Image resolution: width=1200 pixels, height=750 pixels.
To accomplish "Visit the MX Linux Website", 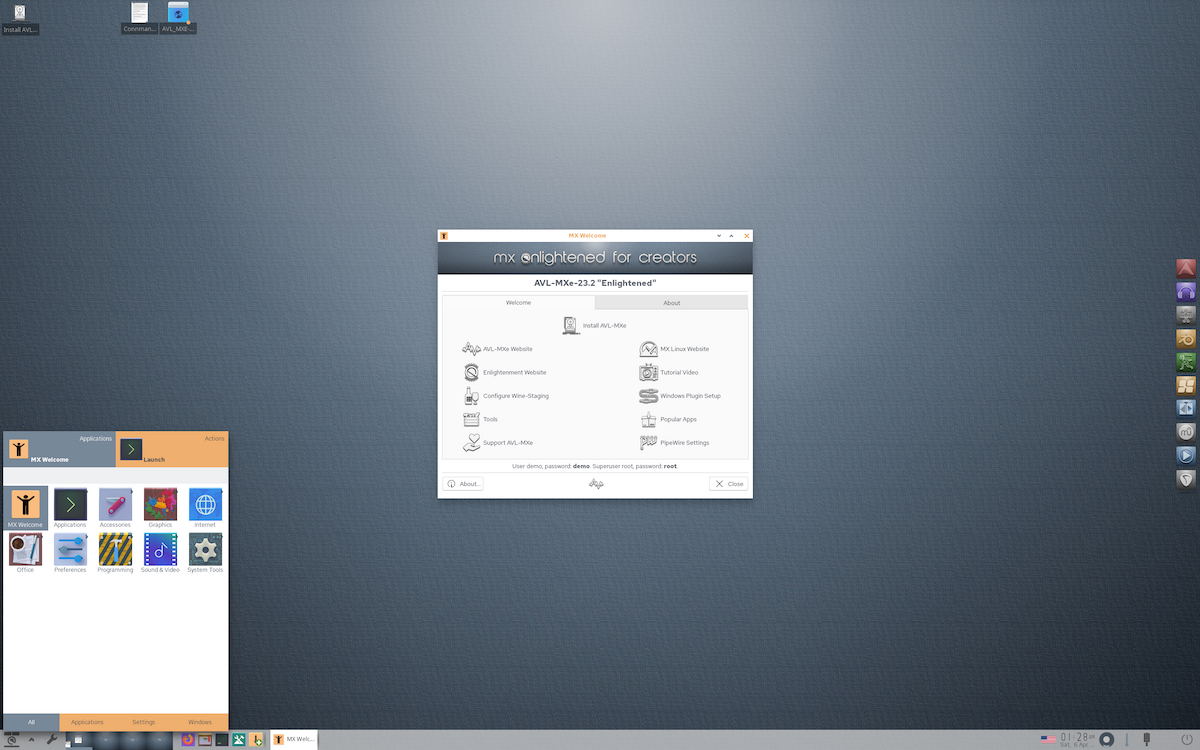I will [x=675, y=349].
